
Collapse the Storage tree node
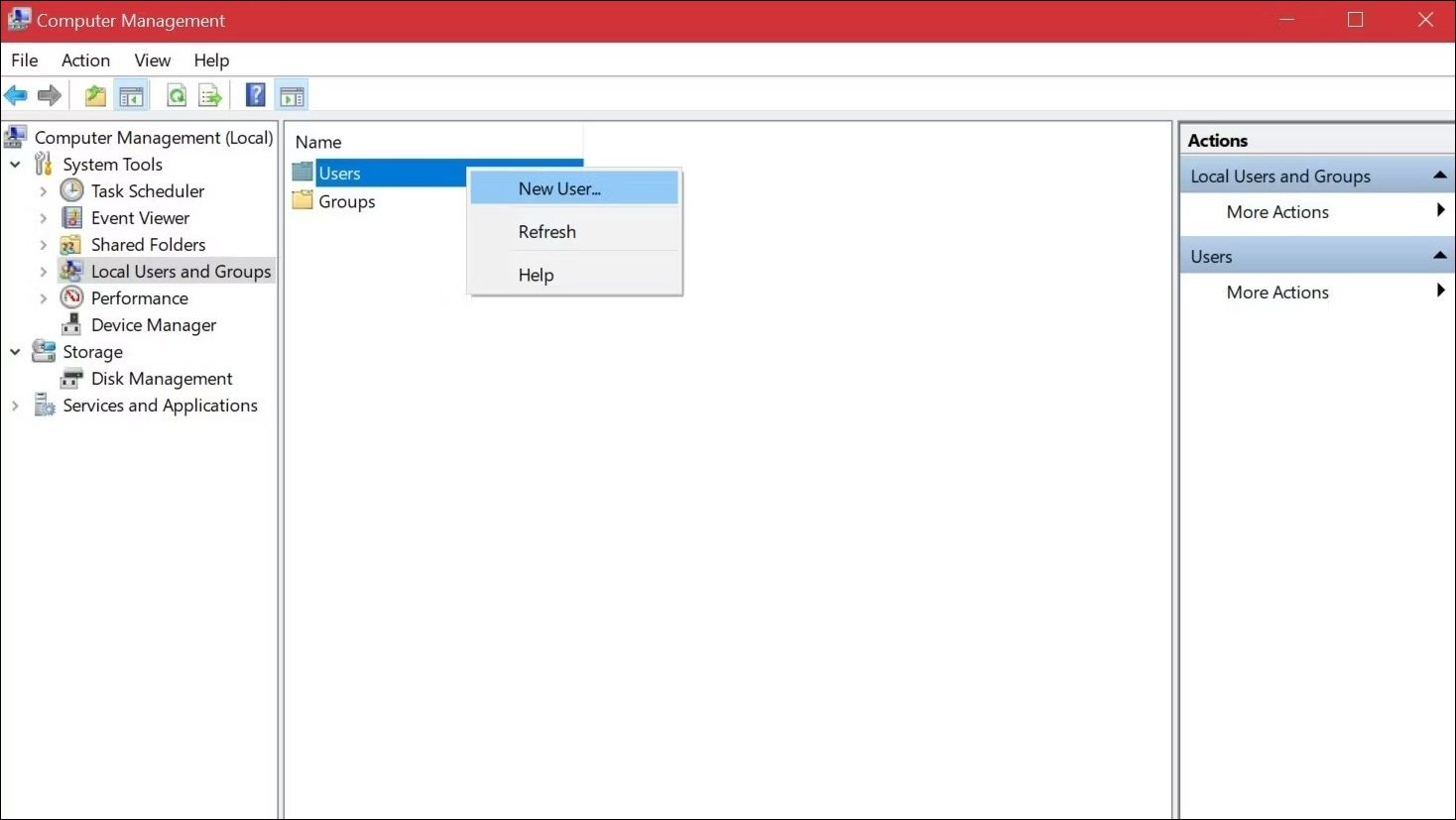(15, 352)
